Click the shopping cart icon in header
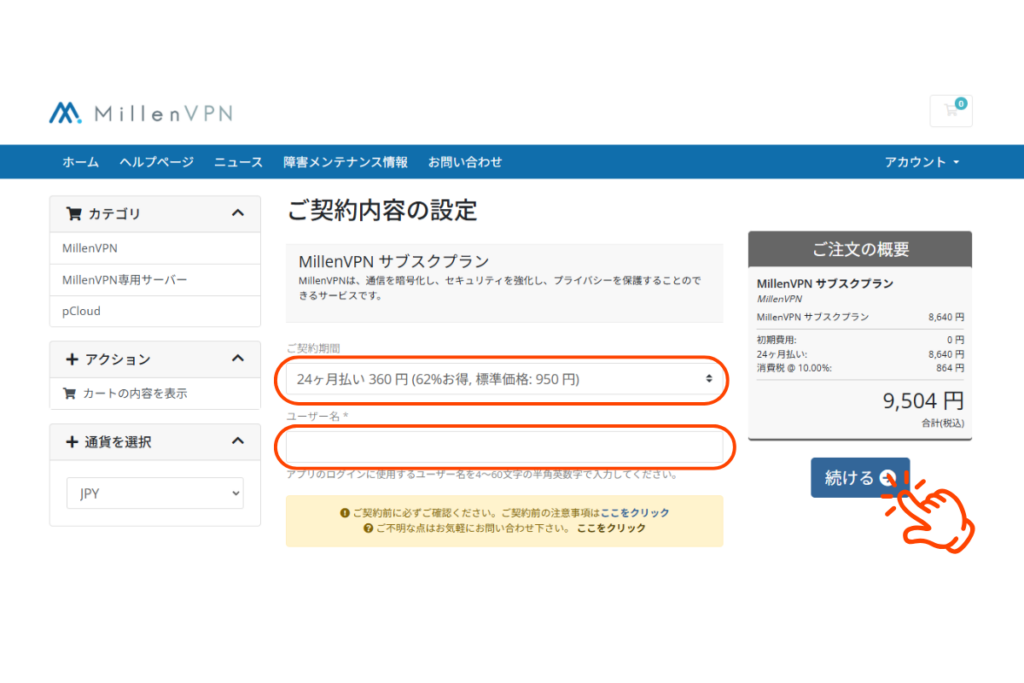1024x683 pixels. pyautogui.click(x=950, y=110)
